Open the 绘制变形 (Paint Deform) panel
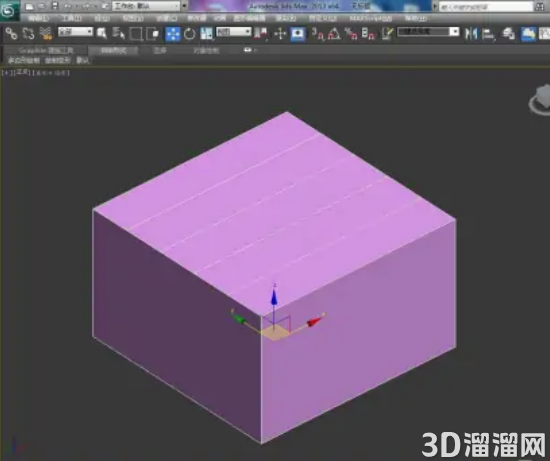Viewport: 550px width, 461px height. click(x=58, y=60)
